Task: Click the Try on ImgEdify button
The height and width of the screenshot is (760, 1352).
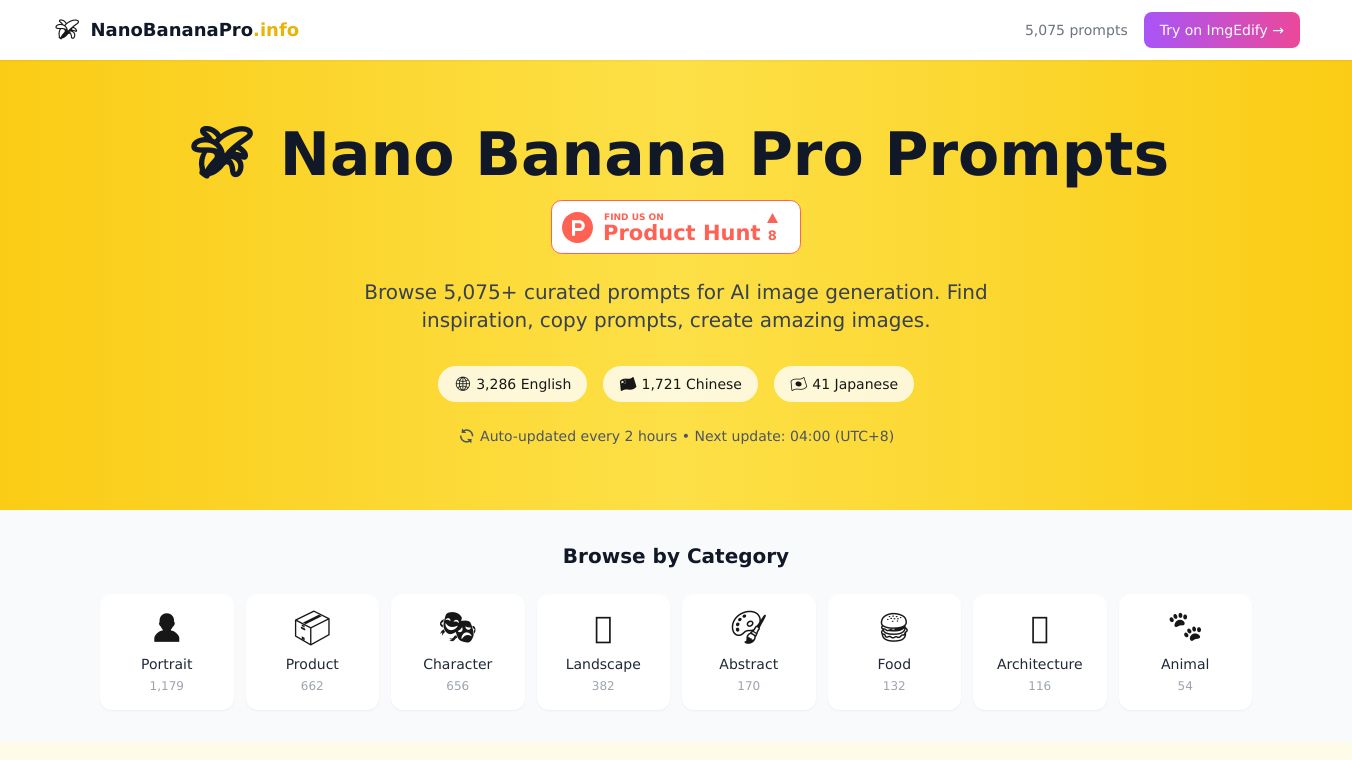Action: pos(1221,30)
